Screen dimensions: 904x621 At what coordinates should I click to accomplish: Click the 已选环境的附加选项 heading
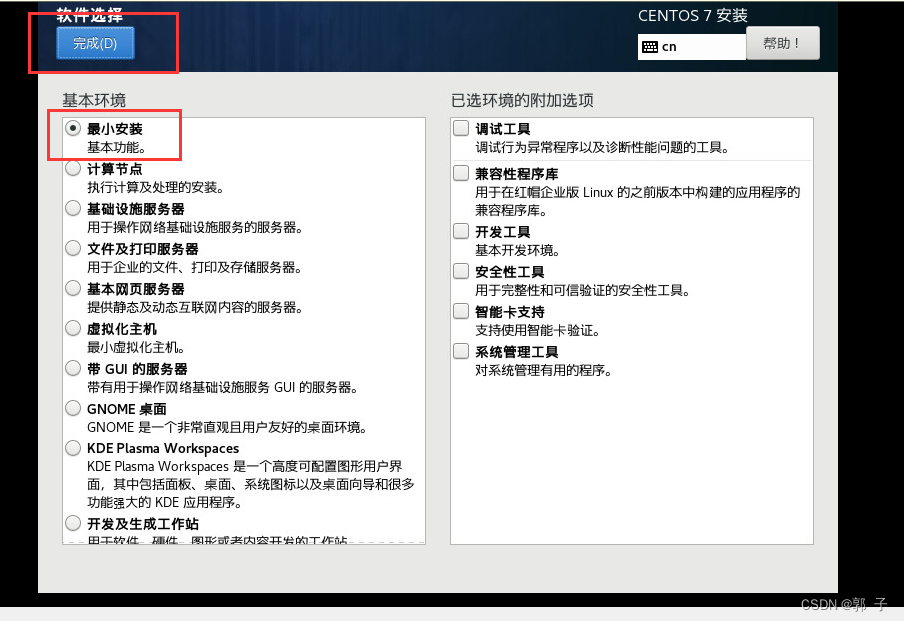(522, 100)
